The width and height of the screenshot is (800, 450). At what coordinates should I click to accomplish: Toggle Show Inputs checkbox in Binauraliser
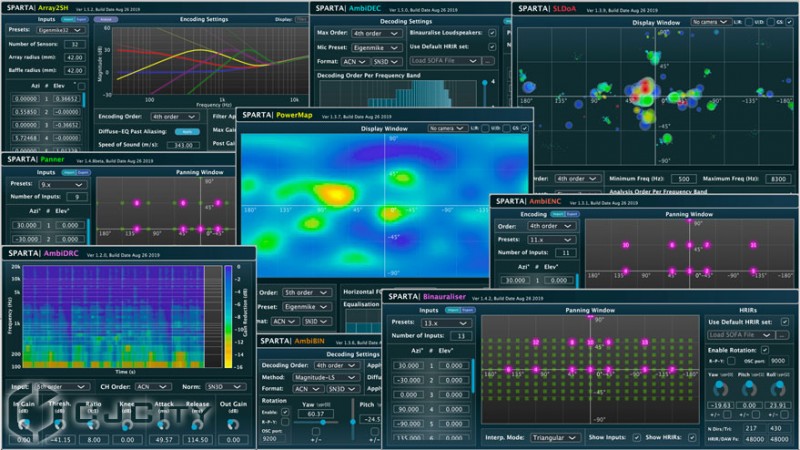point(636,437)
